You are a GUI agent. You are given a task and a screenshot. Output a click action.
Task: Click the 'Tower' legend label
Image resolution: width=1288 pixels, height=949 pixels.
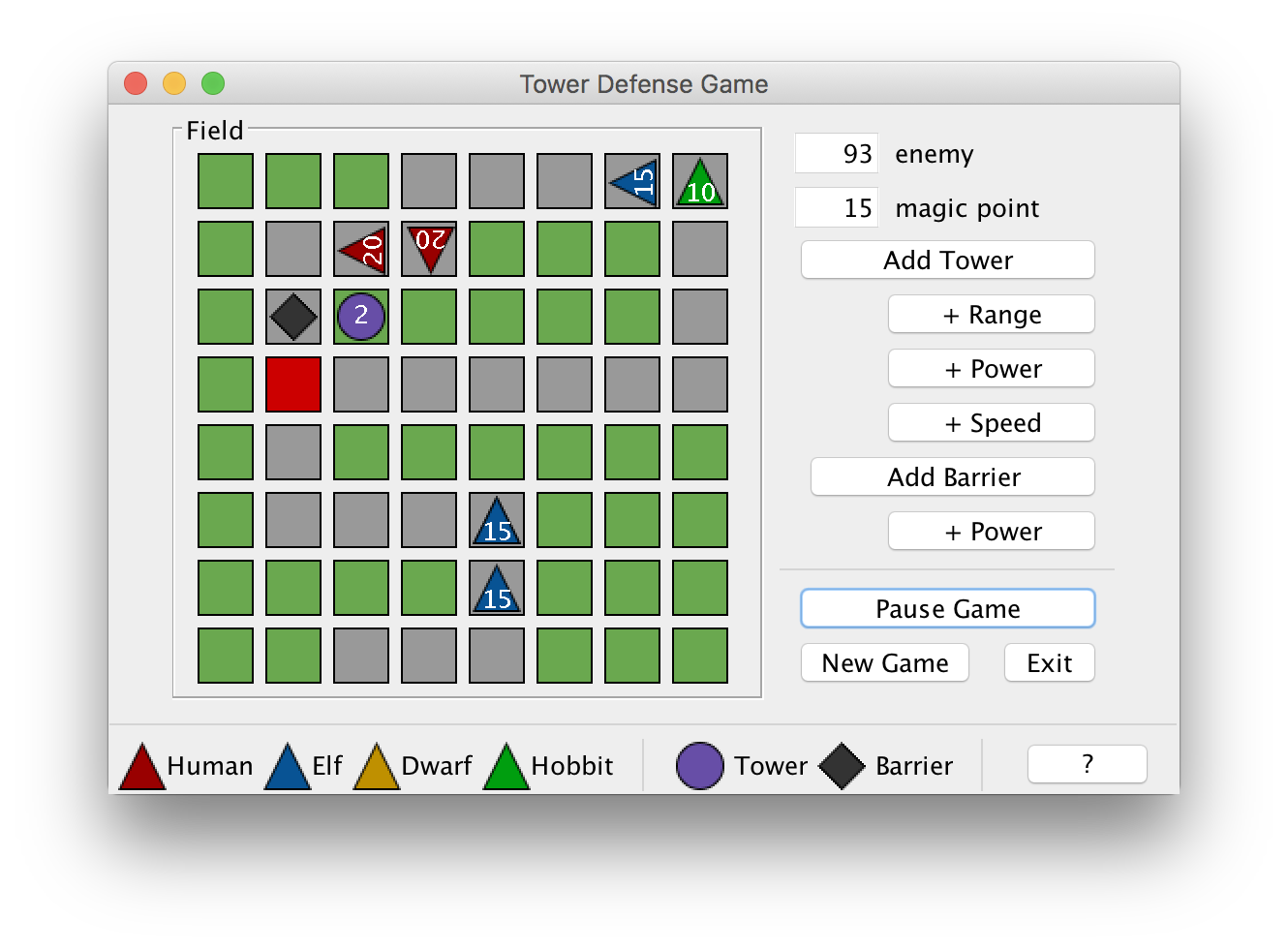coord(771,766)
